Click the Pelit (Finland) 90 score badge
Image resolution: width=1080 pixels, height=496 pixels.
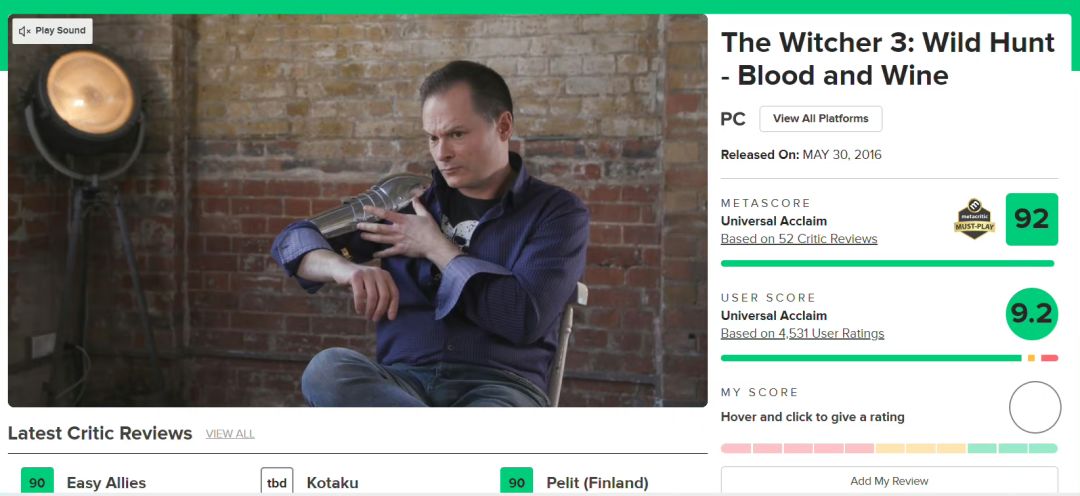[517, 482]
